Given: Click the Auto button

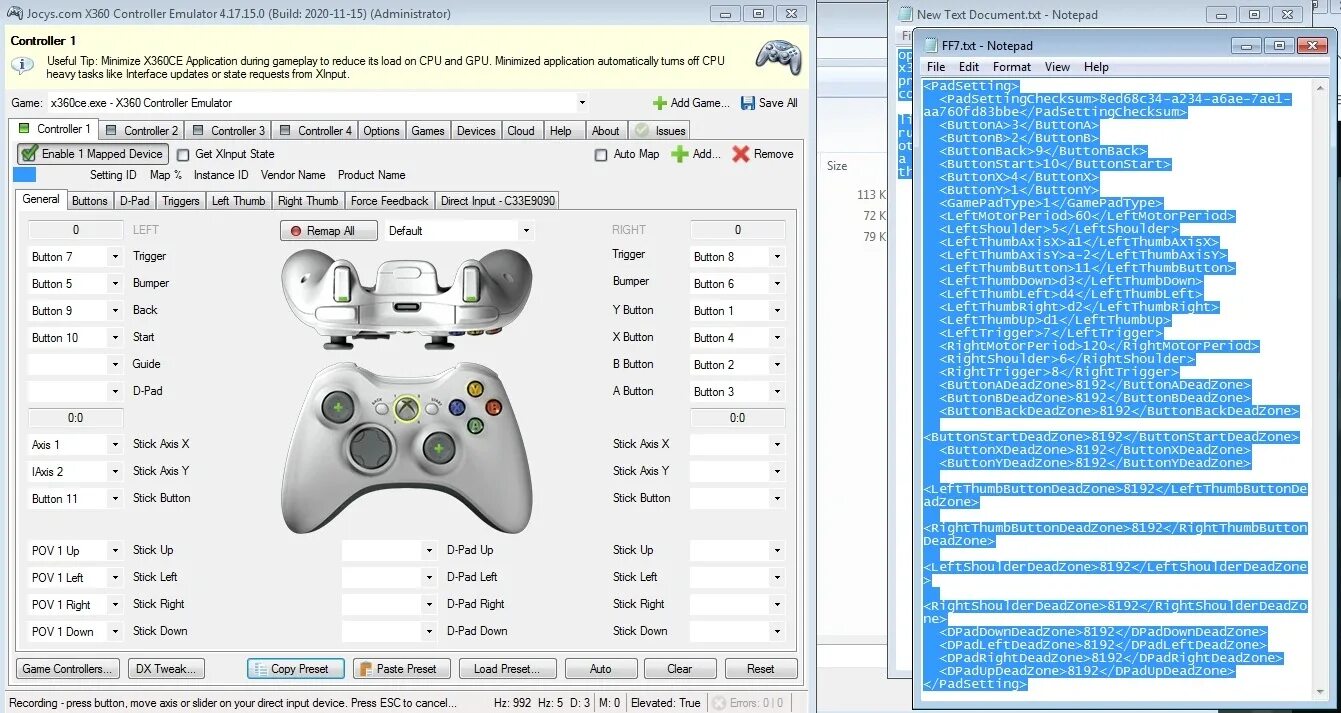Looking at the screenshot, I should pyautogui.click(x=601, y=669).
